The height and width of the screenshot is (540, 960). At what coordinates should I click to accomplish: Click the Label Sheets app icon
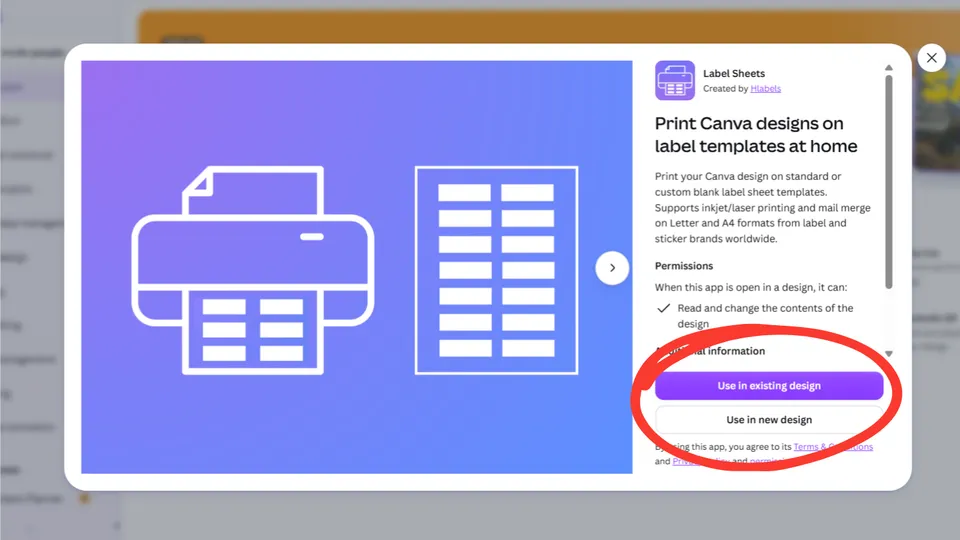675,80
